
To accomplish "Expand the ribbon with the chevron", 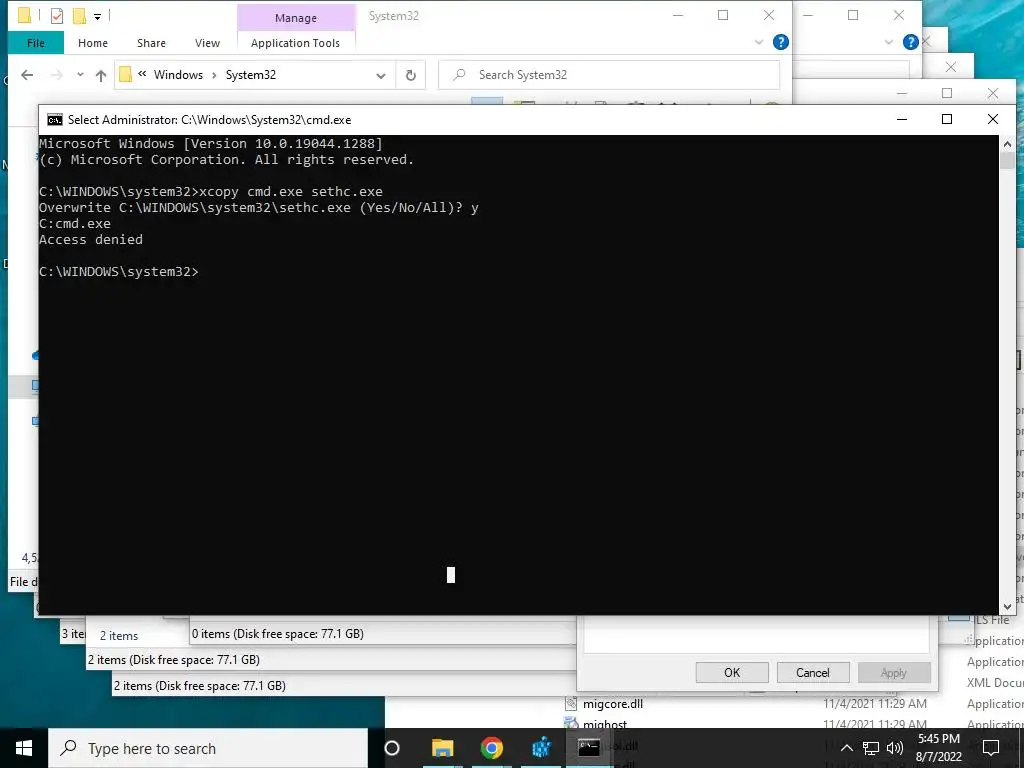I will (x=759, y=42).
